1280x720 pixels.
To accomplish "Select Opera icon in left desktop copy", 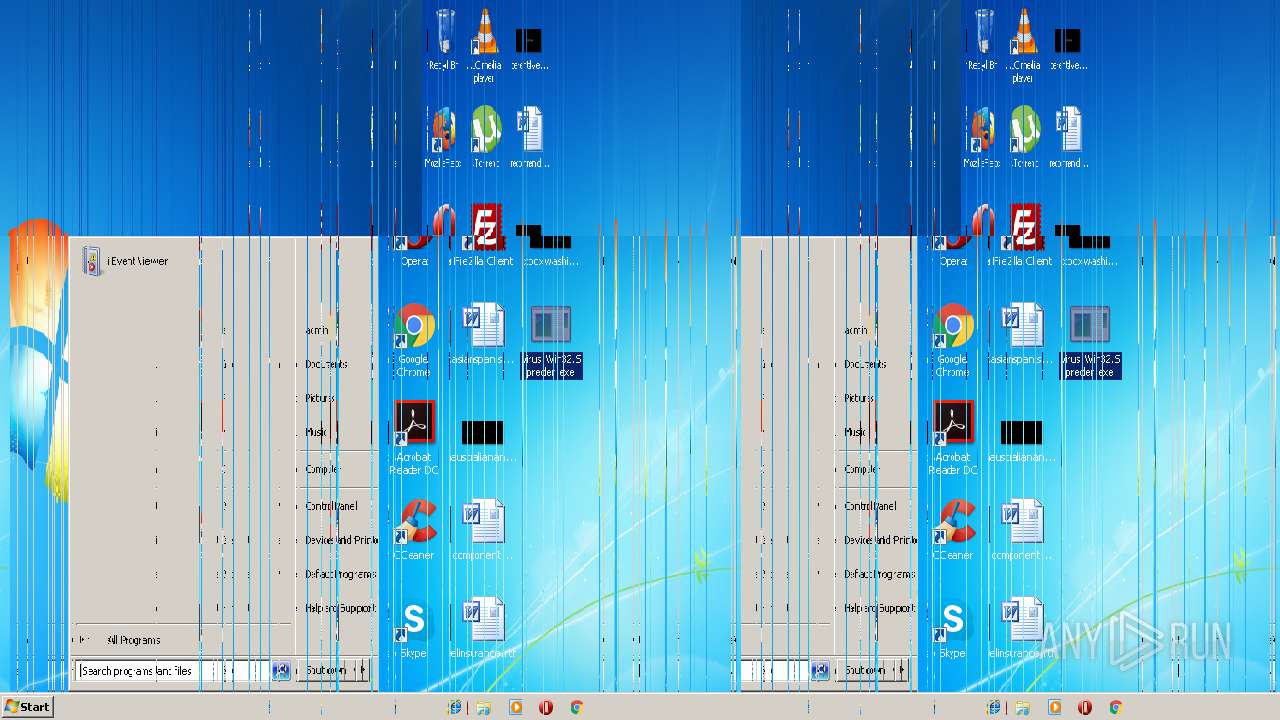I will (x=414, y=236).
